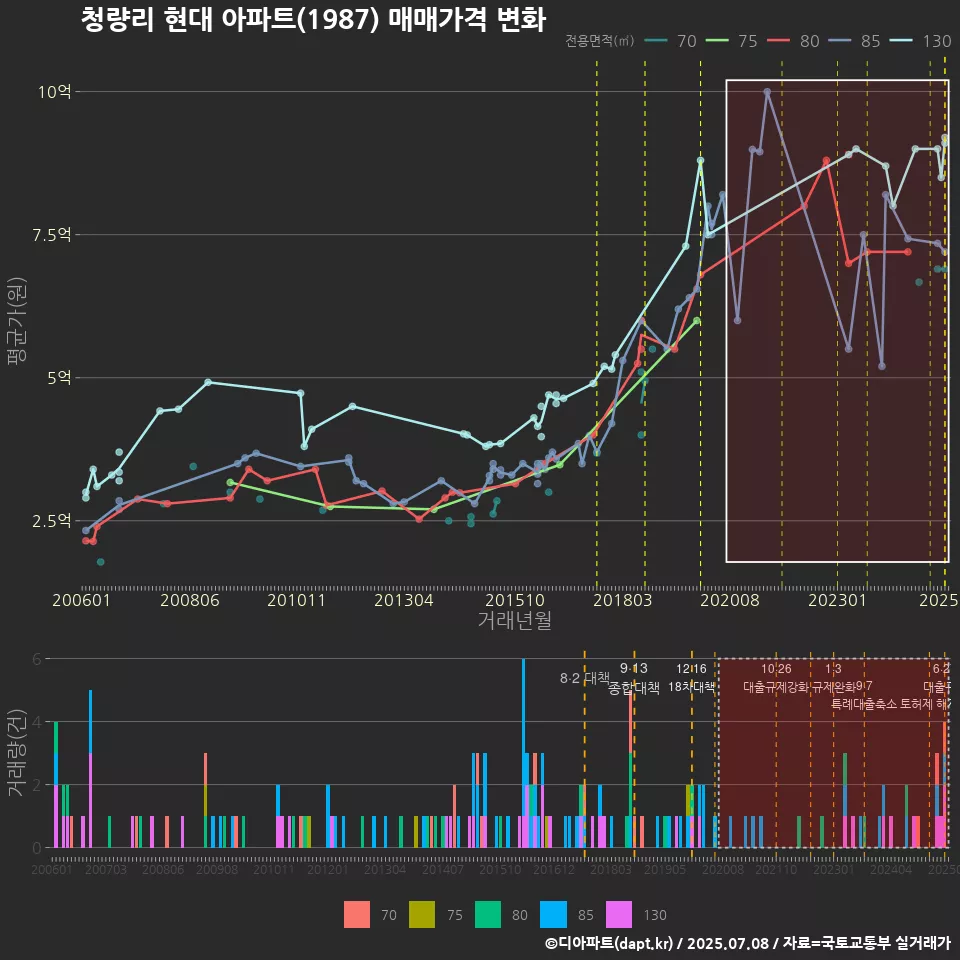960x960 pixels.
Task: Click the 0 tick on volume chart y-axis
Action: coord(37,848)
